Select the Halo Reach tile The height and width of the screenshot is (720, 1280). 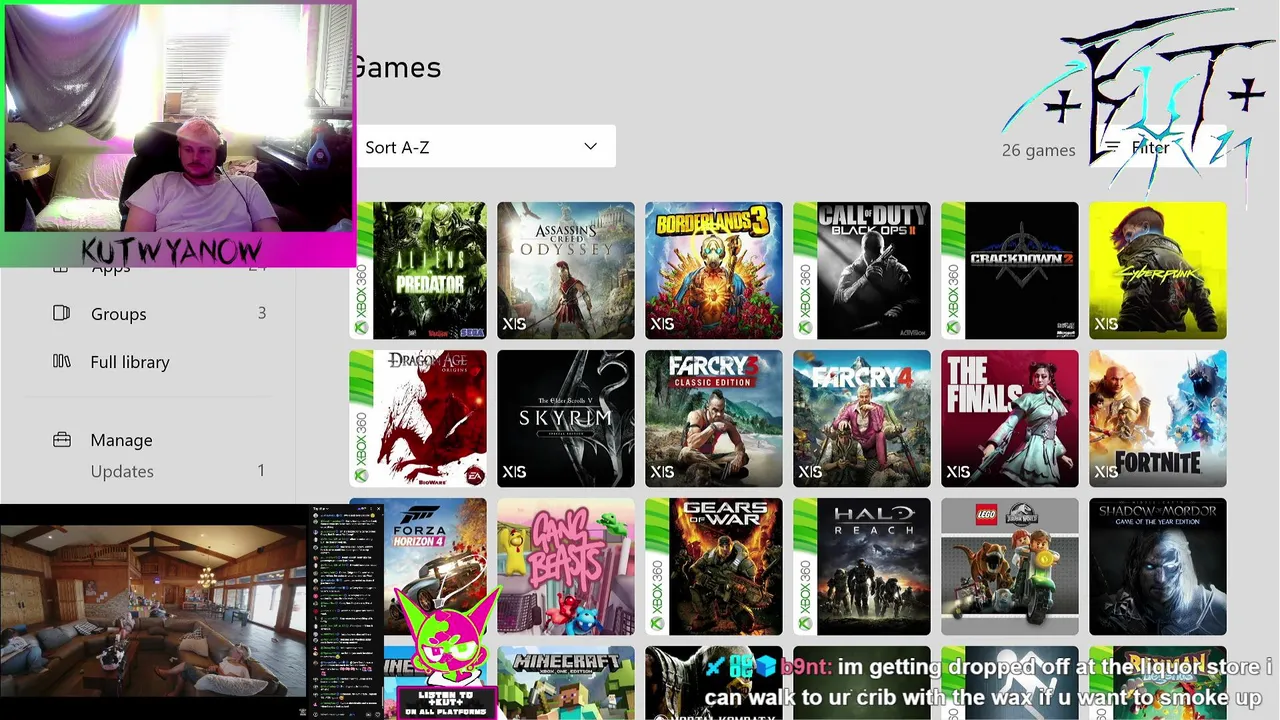[x=862, y=567]
